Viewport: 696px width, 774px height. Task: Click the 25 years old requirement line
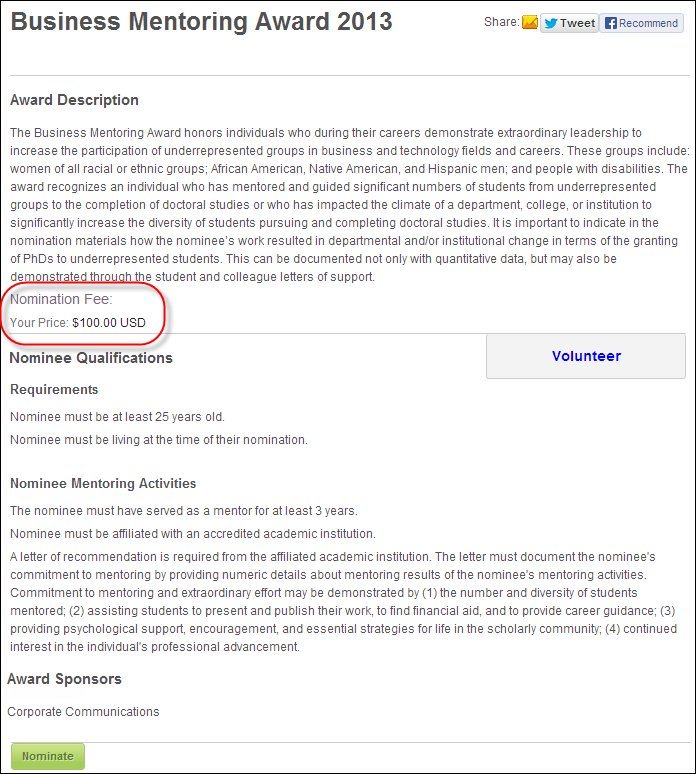[x=117, y=417]
